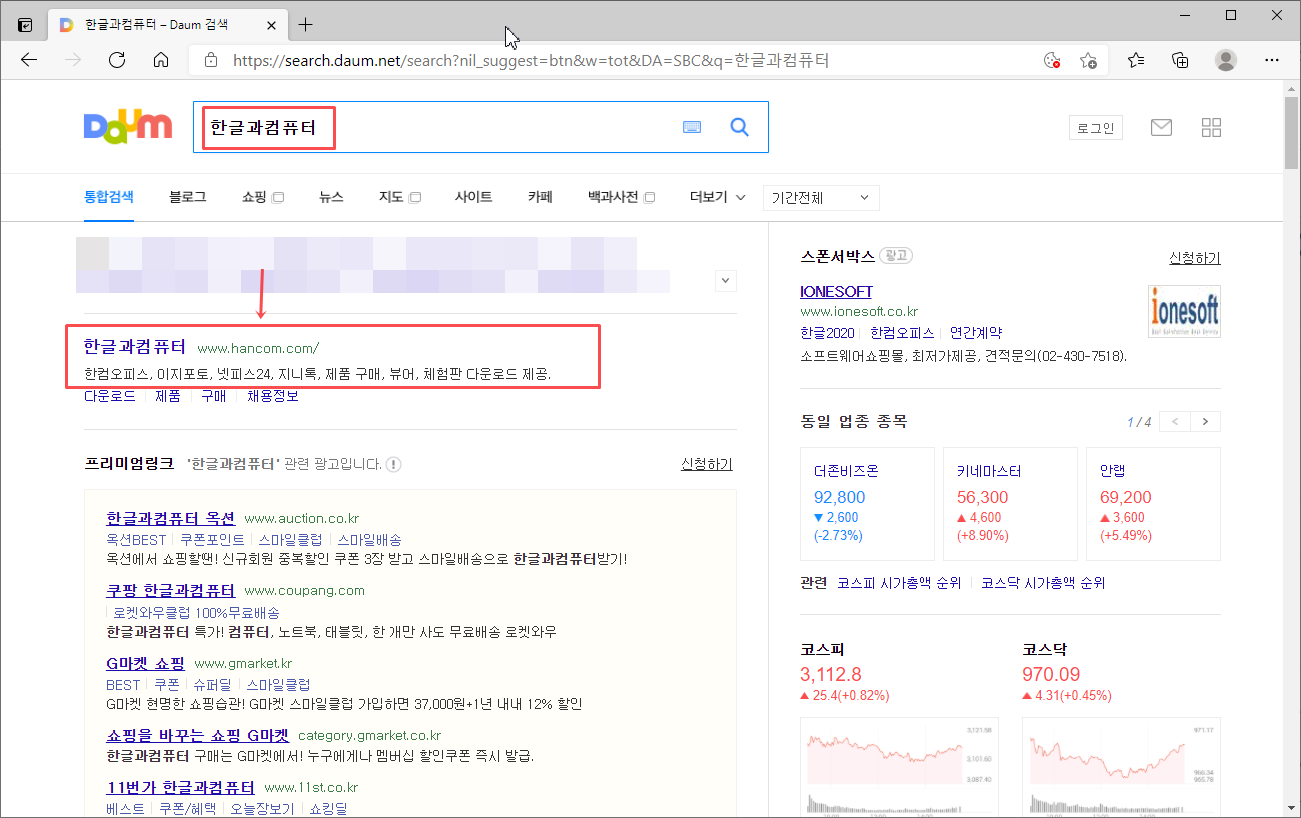1301x818 pixels.
Task: Toggle the 지도 new-window checkbox
Action: click(414, 198)
